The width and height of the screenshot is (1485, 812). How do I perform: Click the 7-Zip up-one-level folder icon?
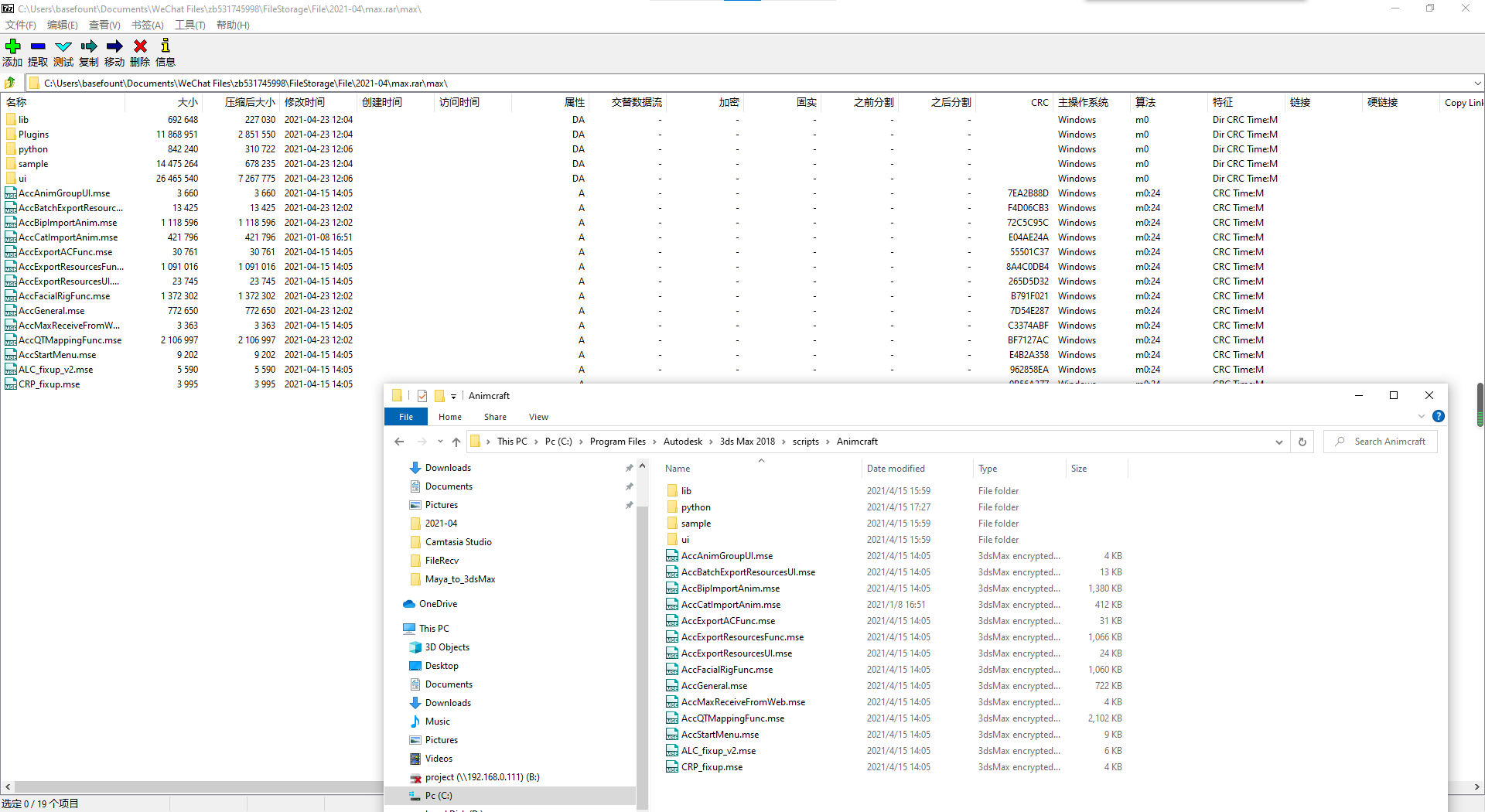(x=10, y=83)
